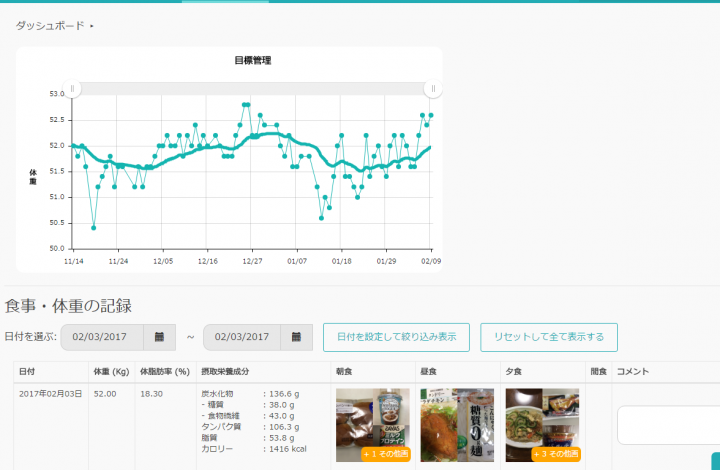Open the dinner (夕食) photo thumbnail
This screenshot has height=470, width=720.
[x=543, y=418]
